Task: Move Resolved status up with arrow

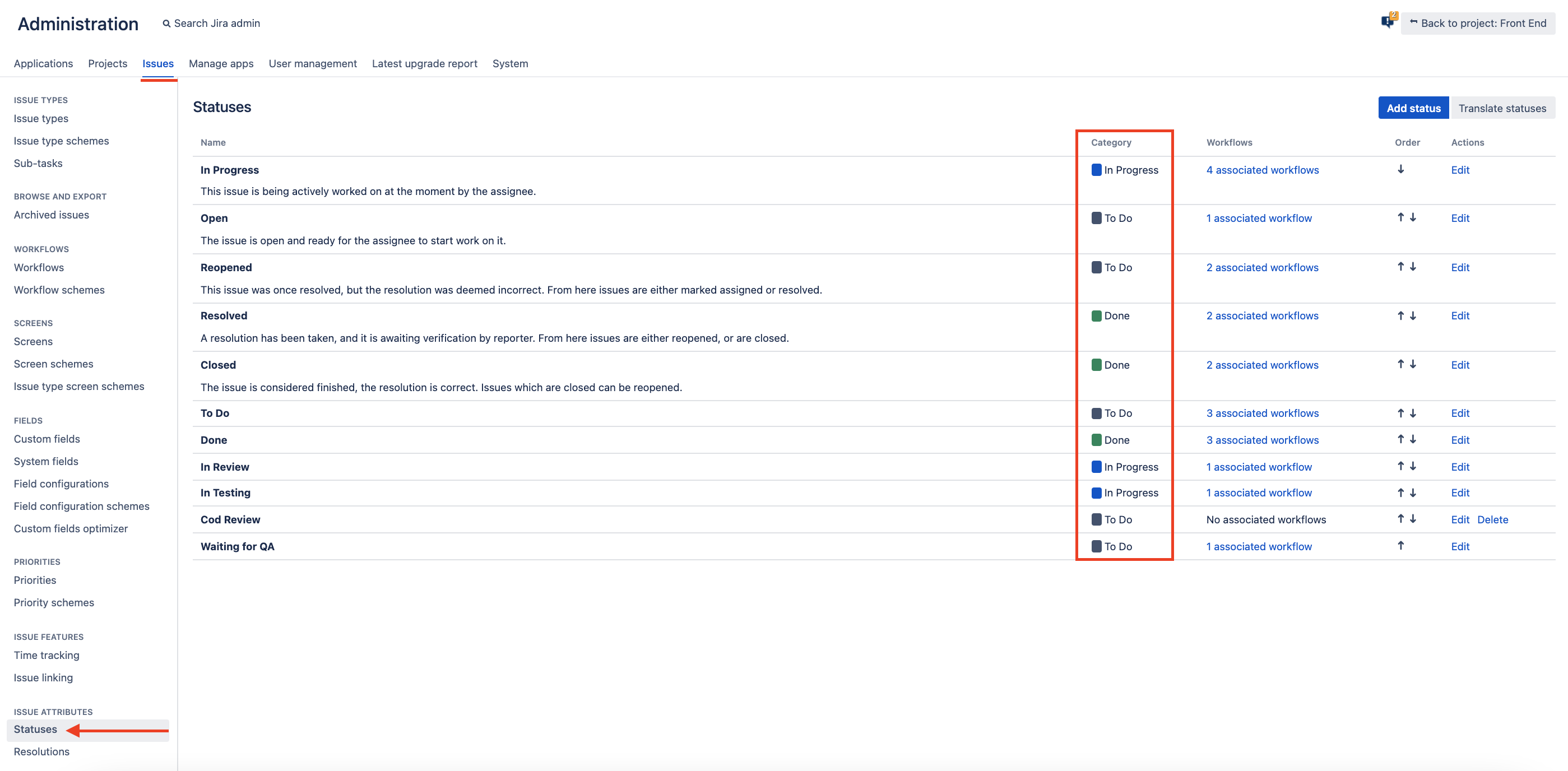Action: [1400, 315]
